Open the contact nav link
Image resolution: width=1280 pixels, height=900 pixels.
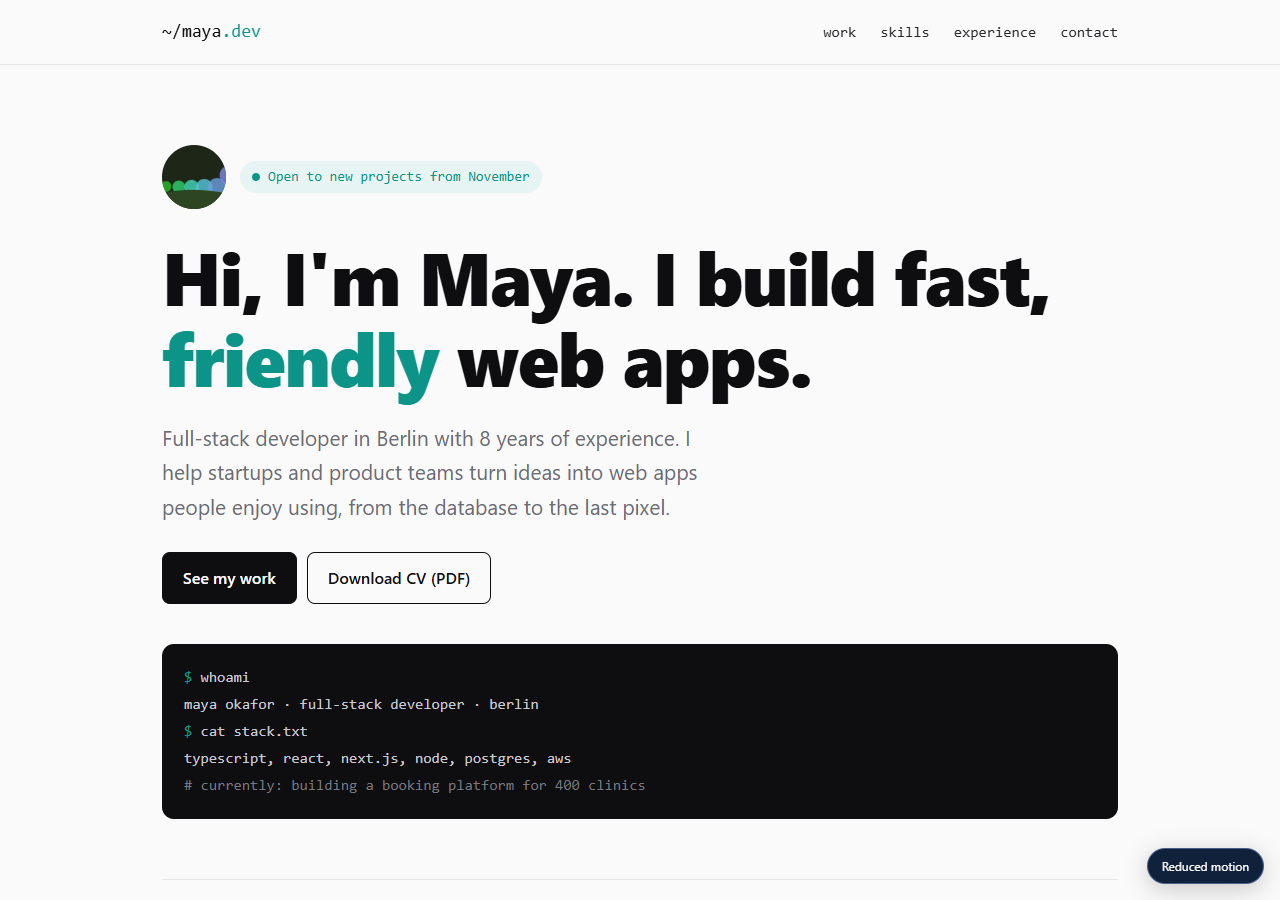(1088, 32)
